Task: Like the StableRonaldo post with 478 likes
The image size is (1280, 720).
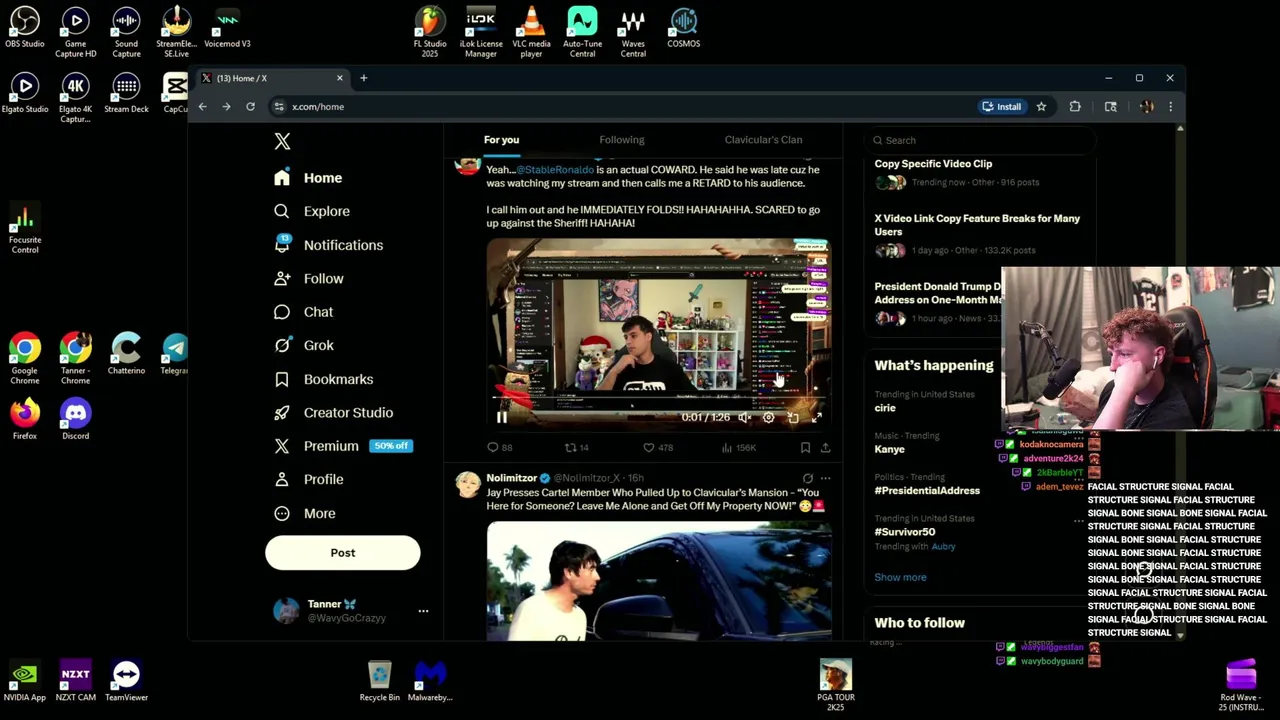Action: tap(658, 447)
